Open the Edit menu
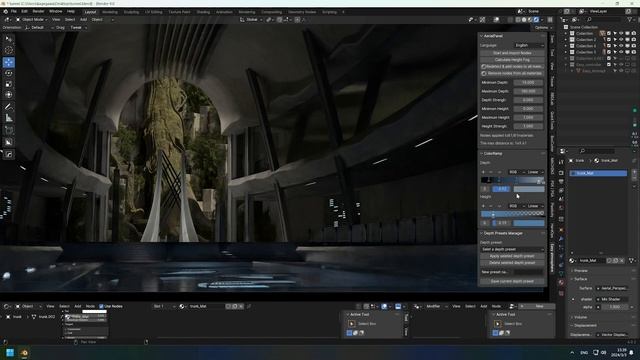This screenshot has width=640, height=360. (x=24, y=11)
